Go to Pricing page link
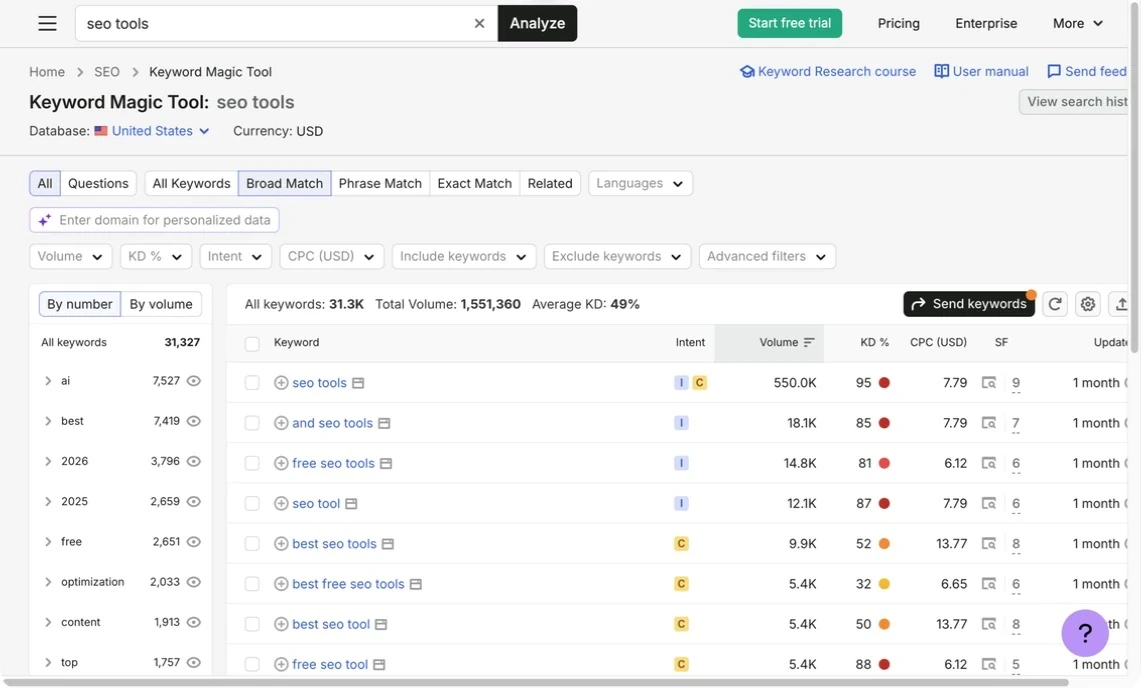 [x=899, y=23]
